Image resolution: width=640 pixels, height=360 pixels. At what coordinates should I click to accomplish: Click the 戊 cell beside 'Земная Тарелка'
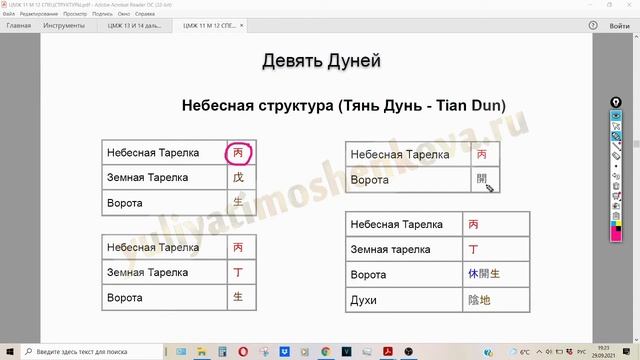(242, 178)
